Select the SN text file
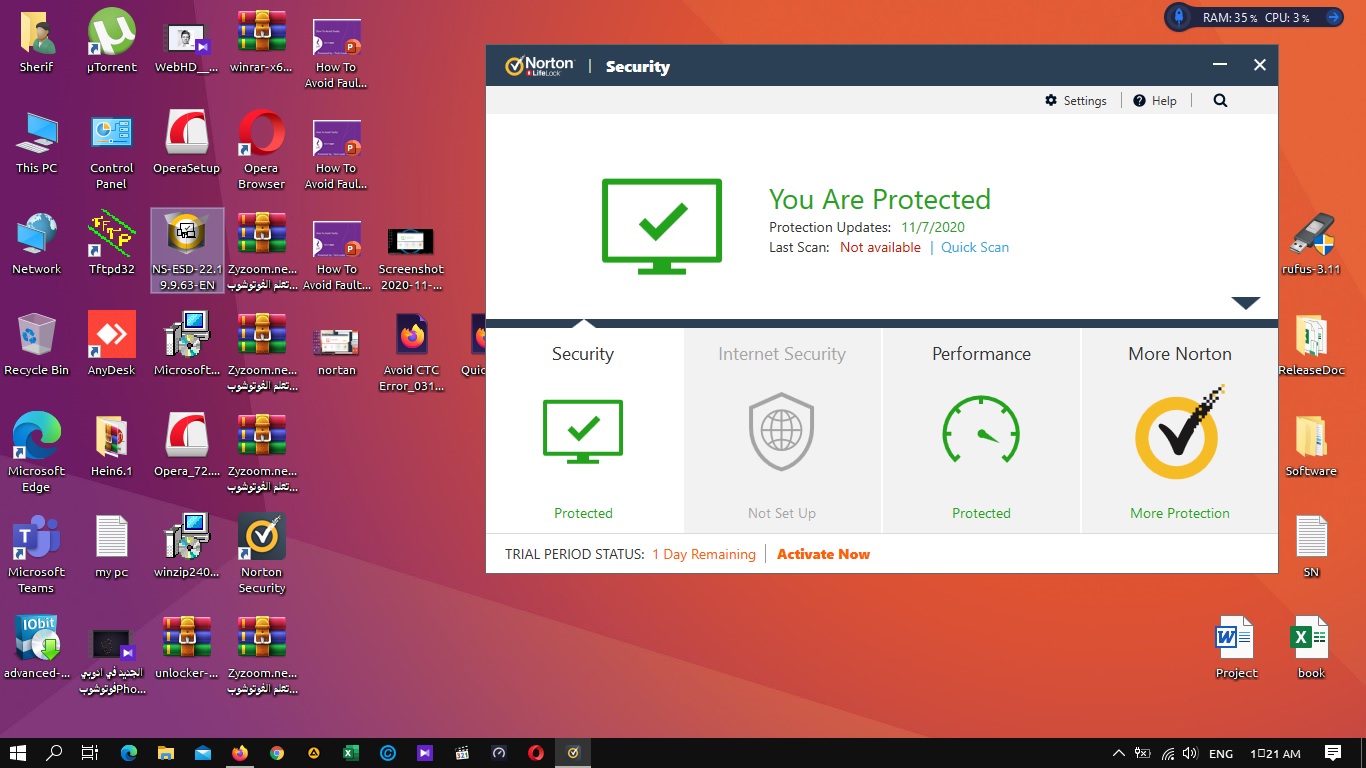1366x768 pixels. pos(1311,546)
